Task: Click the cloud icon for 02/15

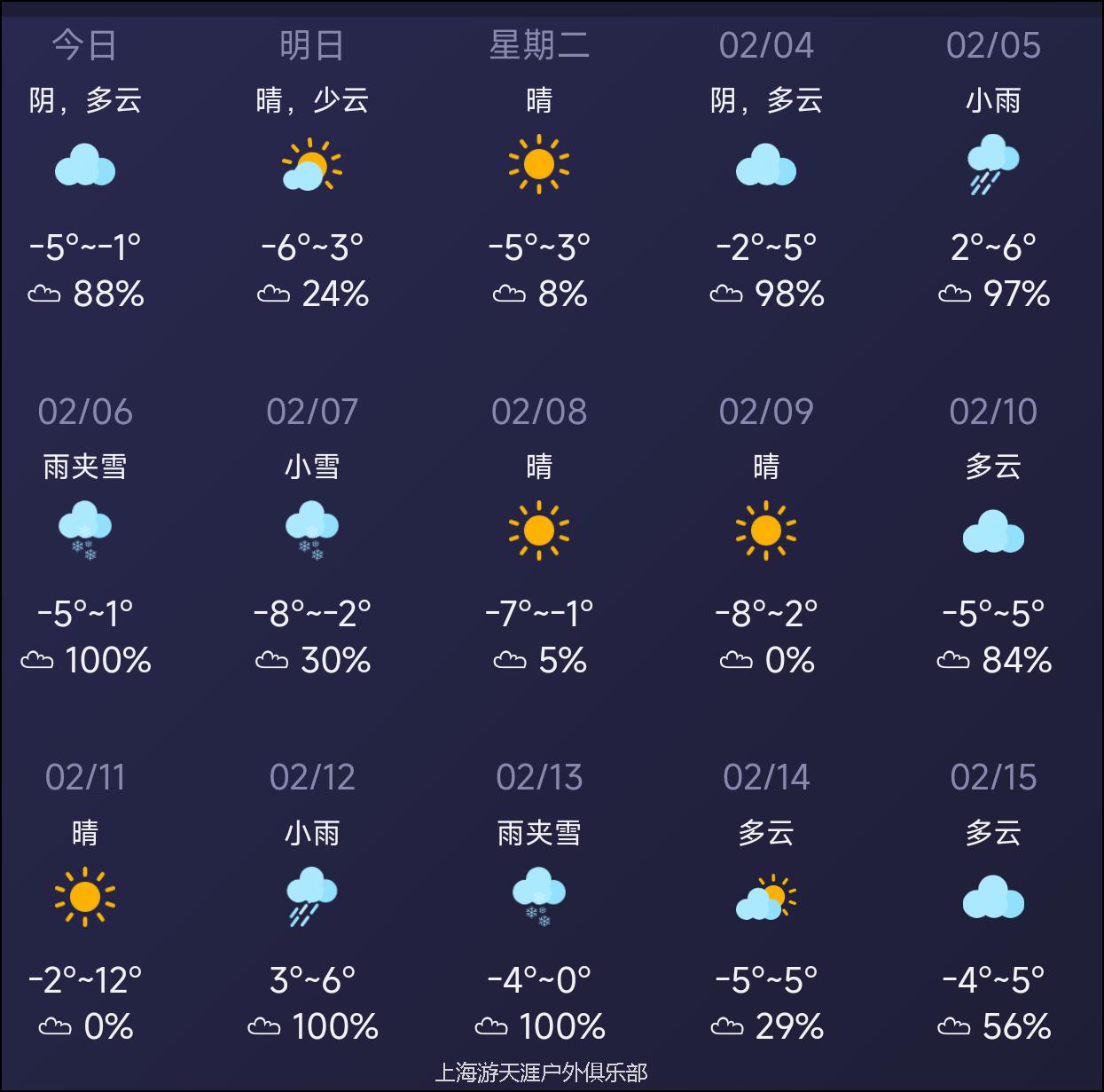Action: (x=993, y=898)
